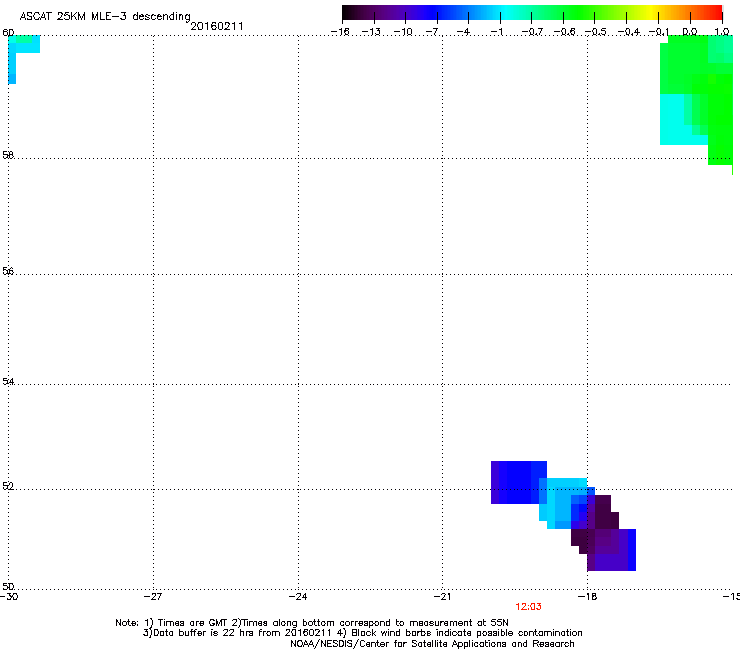
Task: Click the -7 label on the color bar
Action: point(433,32)
